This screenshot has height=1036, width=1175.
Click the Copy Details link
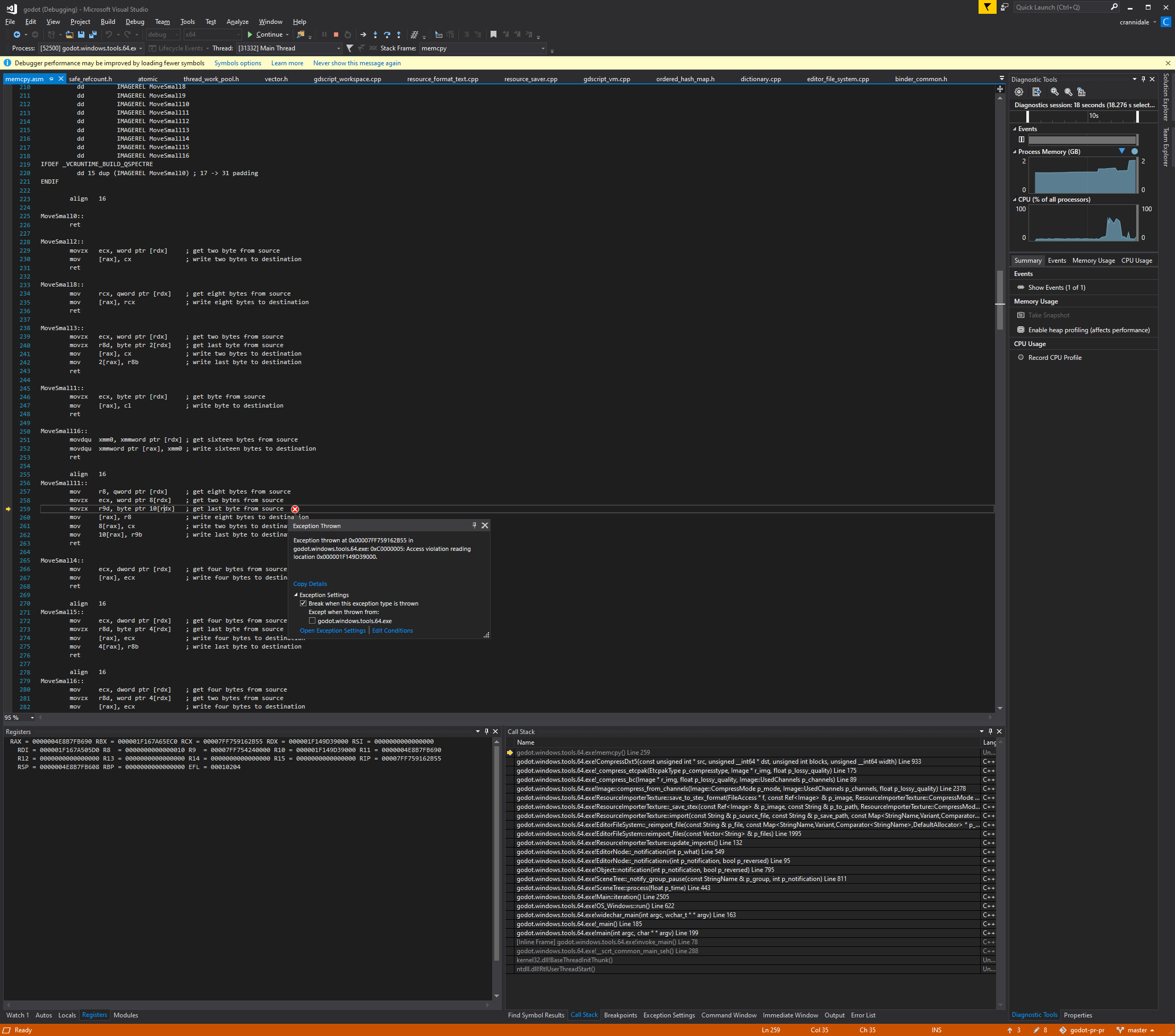pyautogui.click(x=310, y=584)
